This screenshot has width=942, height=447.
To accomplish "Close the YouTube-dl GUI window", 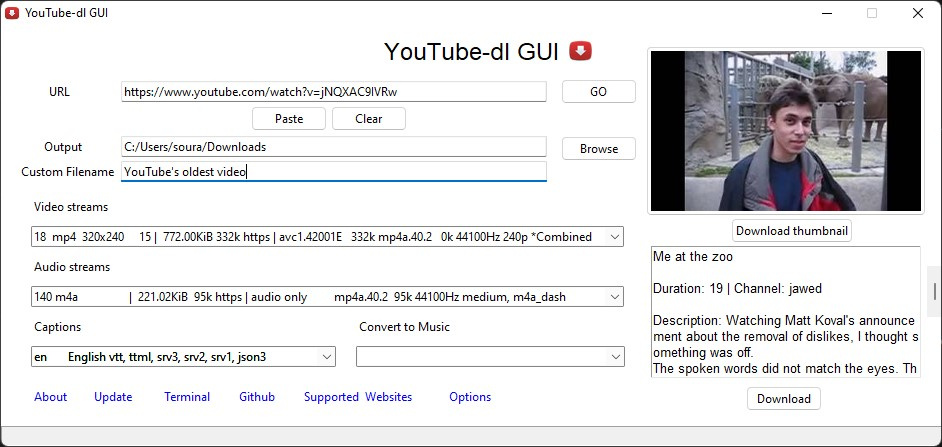I will coord(917,13).
